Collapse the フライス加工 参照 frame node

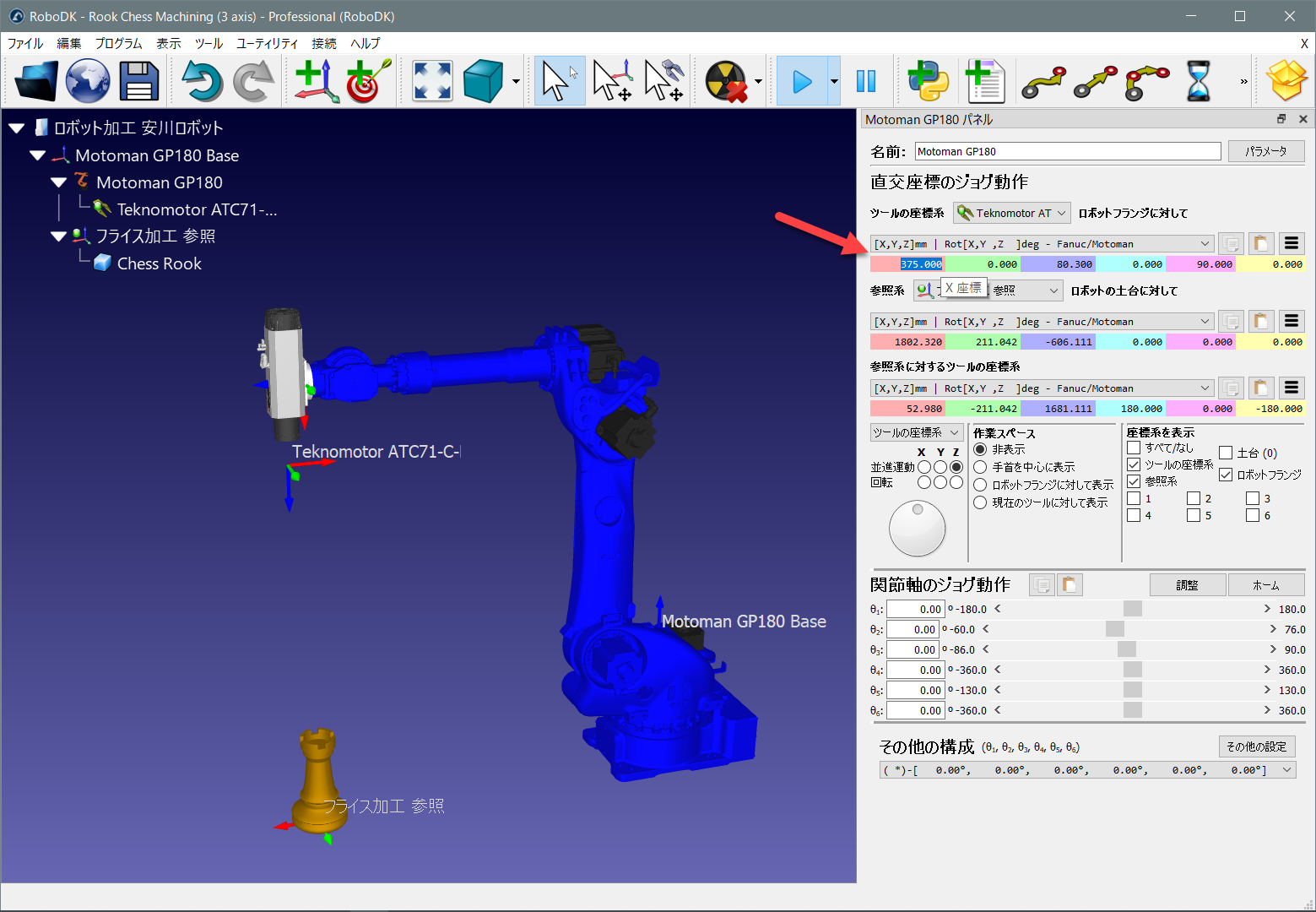(58, 236)
